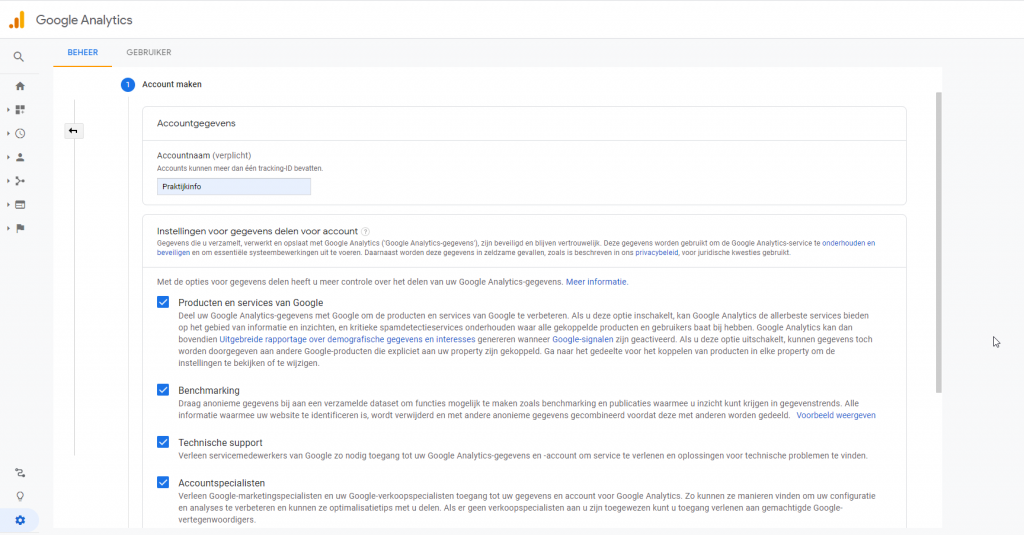Click the Google Analytics title text

[x=84, y=20]
